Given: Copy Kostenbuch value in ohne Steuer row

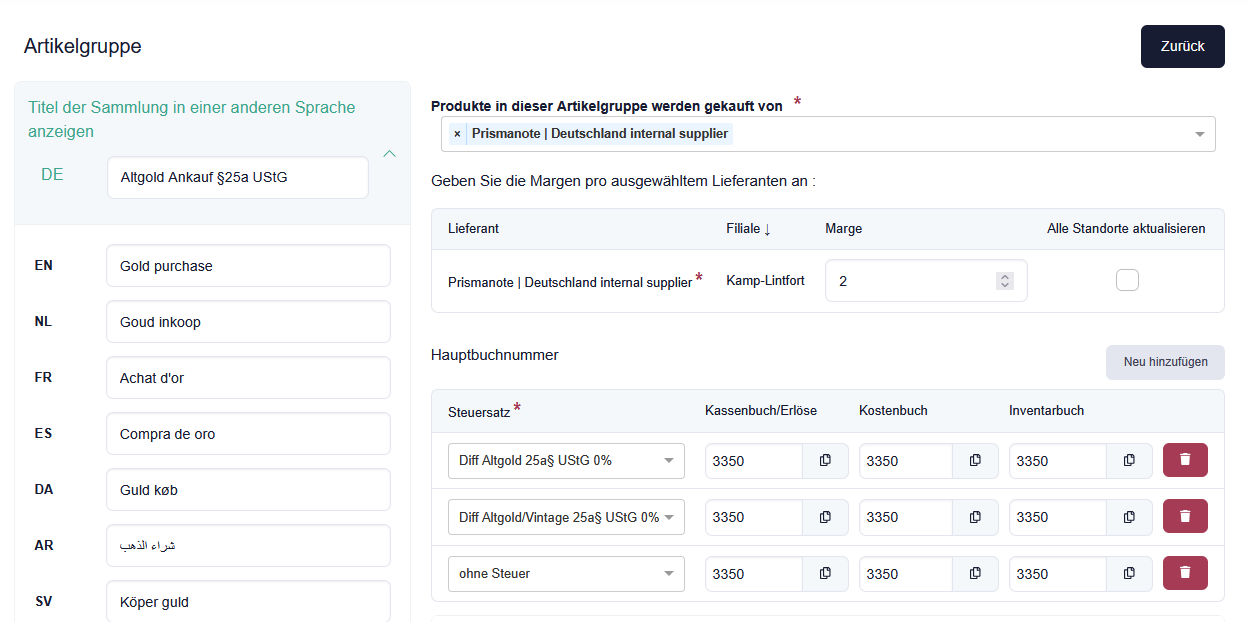Looking at the screenshot, I should tap(975, 574).
